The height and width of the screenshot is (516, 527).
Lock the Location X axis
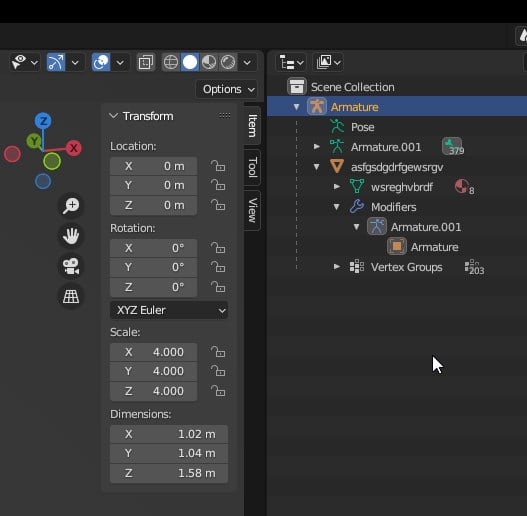pos(218,166)
